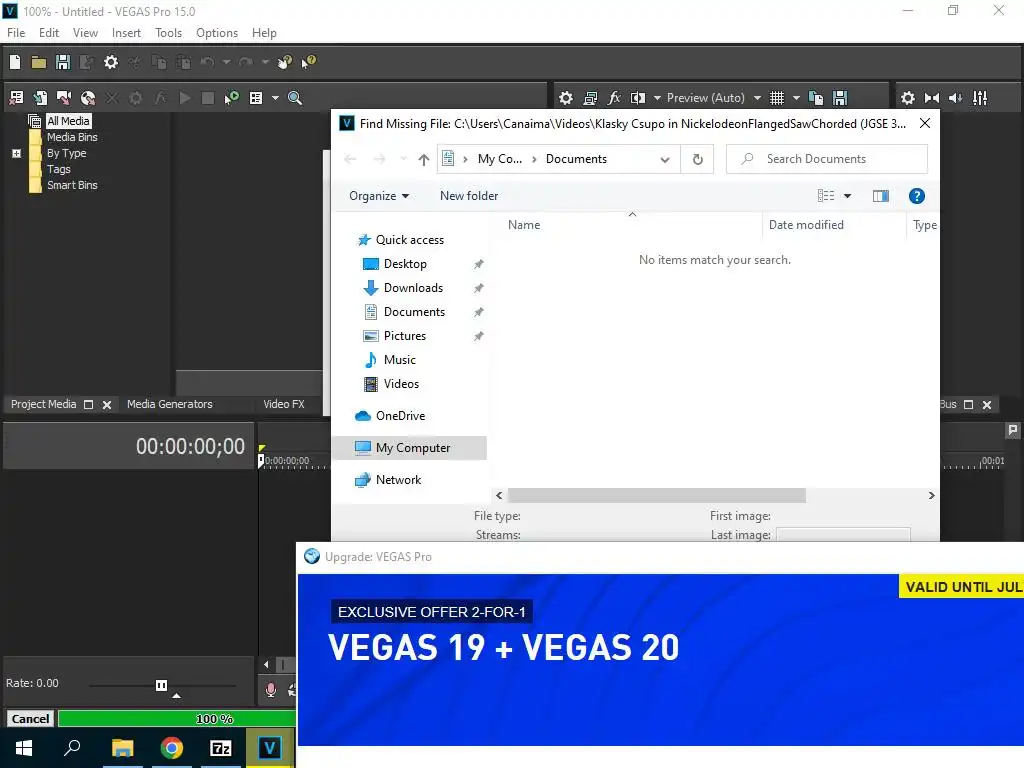Click the Up one level arrow in dialog
This screenshot has height=768, width=1024.
tap(423, 159)
